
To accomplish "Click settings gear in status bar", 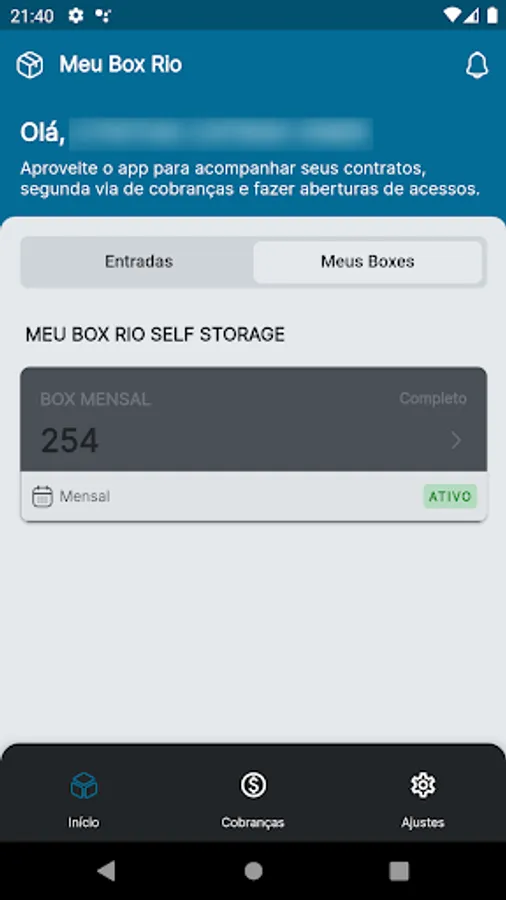I will tap(76, 15).
